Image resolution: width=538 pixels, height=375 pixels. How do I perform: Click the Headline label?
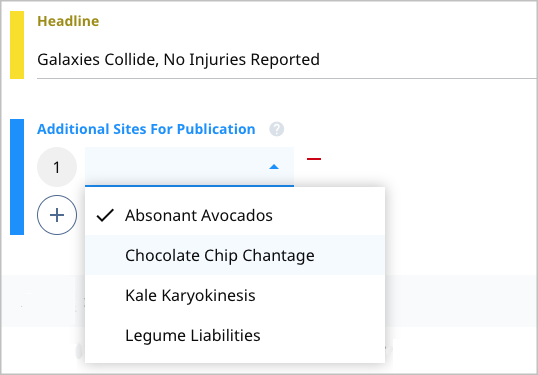68,21
